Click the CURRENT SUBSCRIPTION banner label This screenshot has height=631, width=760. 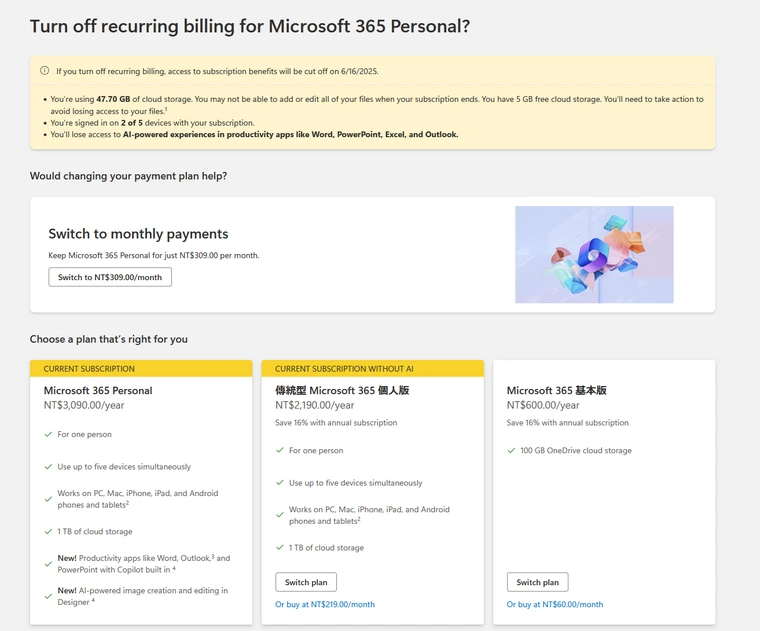pyautogui.click(x=89, y=369)
